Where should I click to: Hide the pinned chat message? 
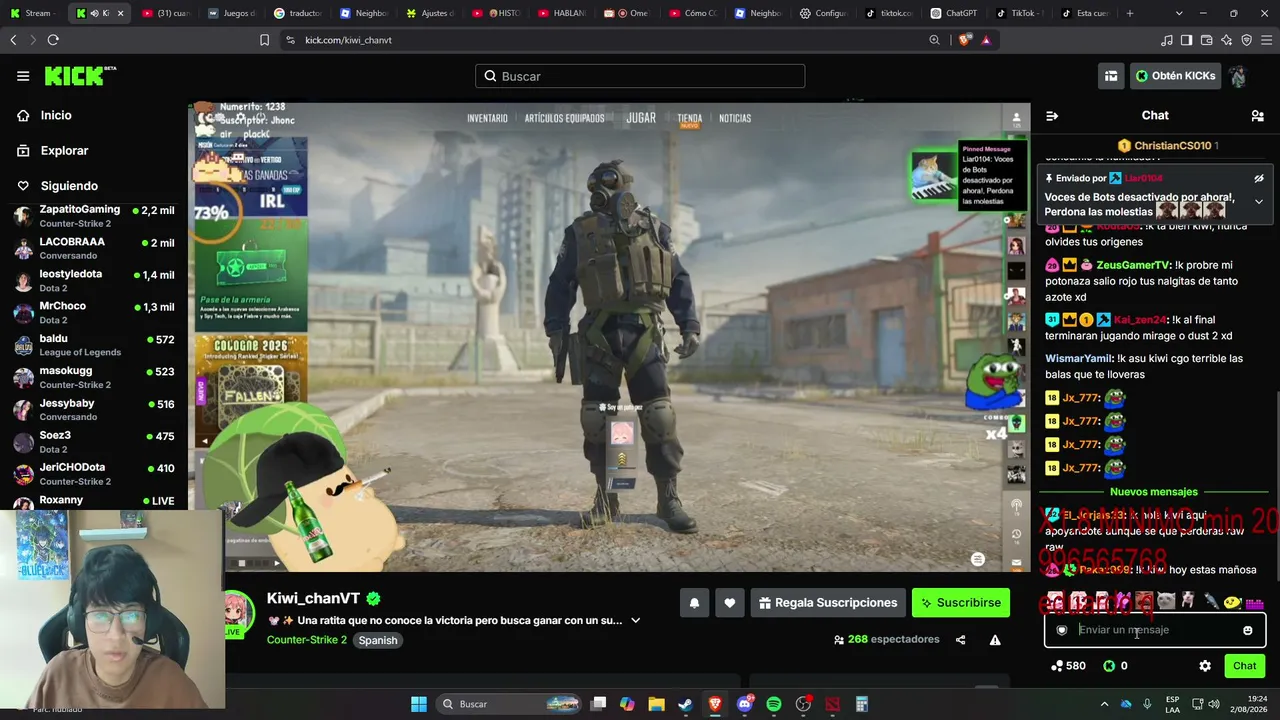[x=1259, y=179]
